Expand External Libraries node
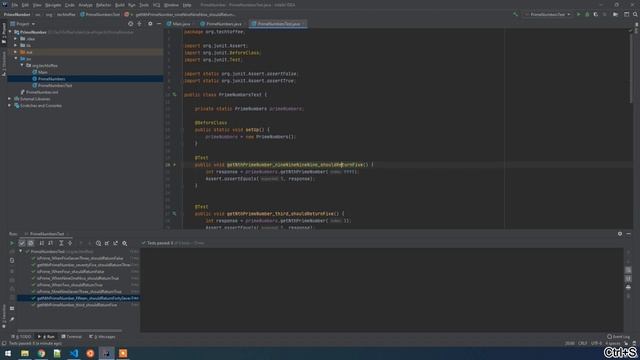The height and width of the screenshot is (360, 640). coord(10,99)
